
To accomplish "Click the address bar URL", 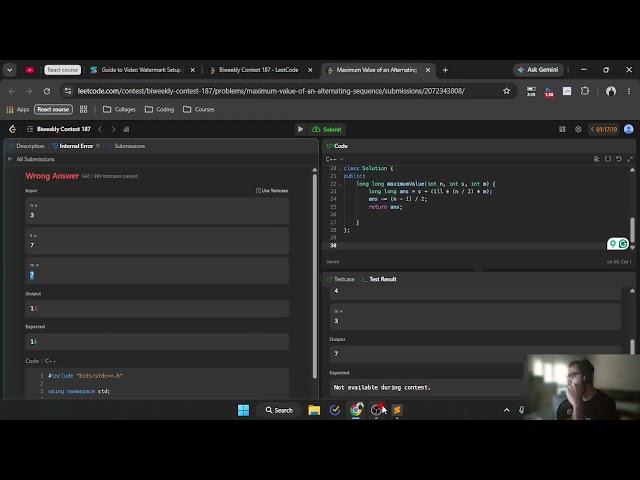I will [x=271, y=91].
